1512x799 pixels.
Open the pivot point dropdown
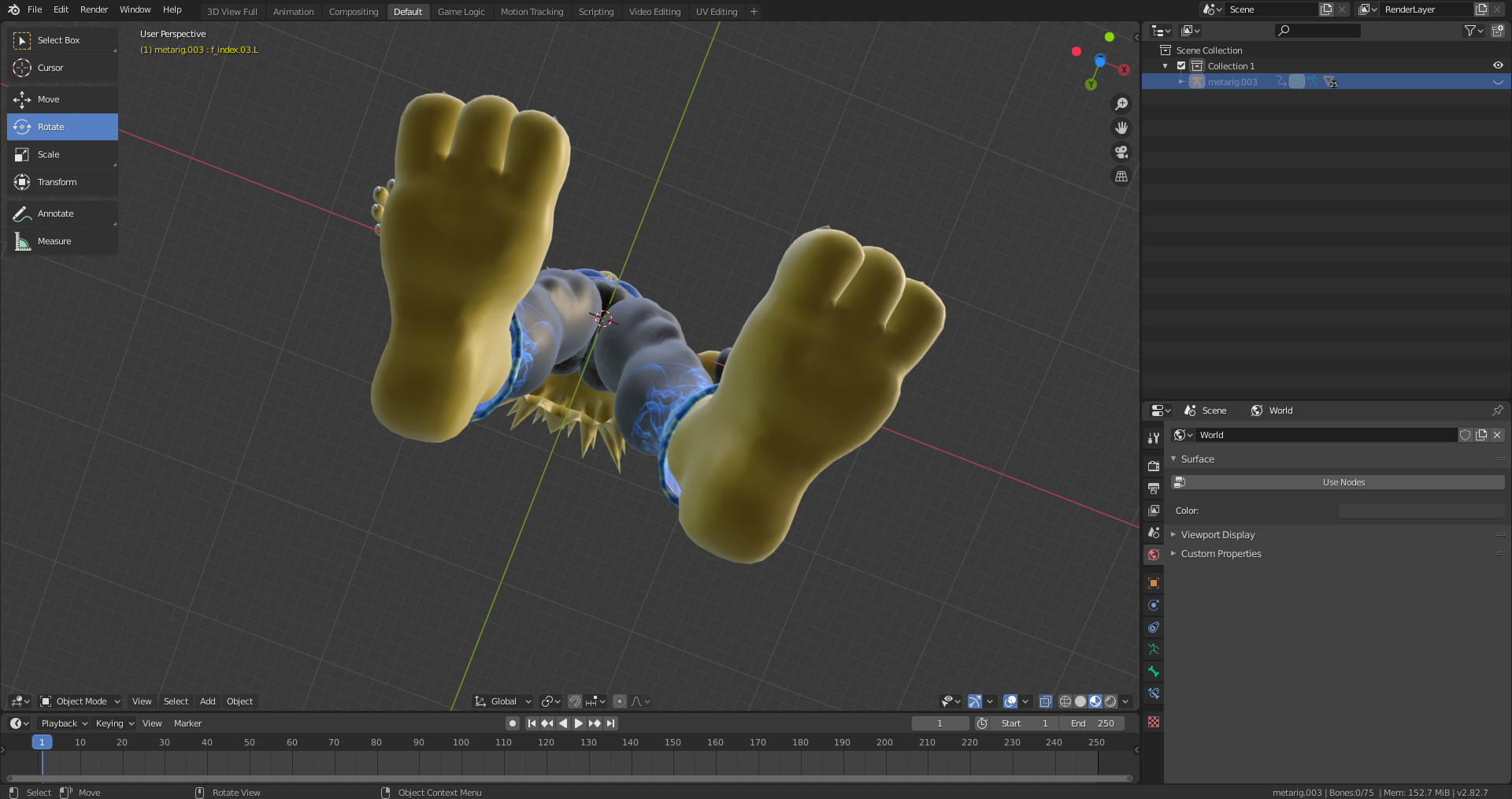point(550,701)
